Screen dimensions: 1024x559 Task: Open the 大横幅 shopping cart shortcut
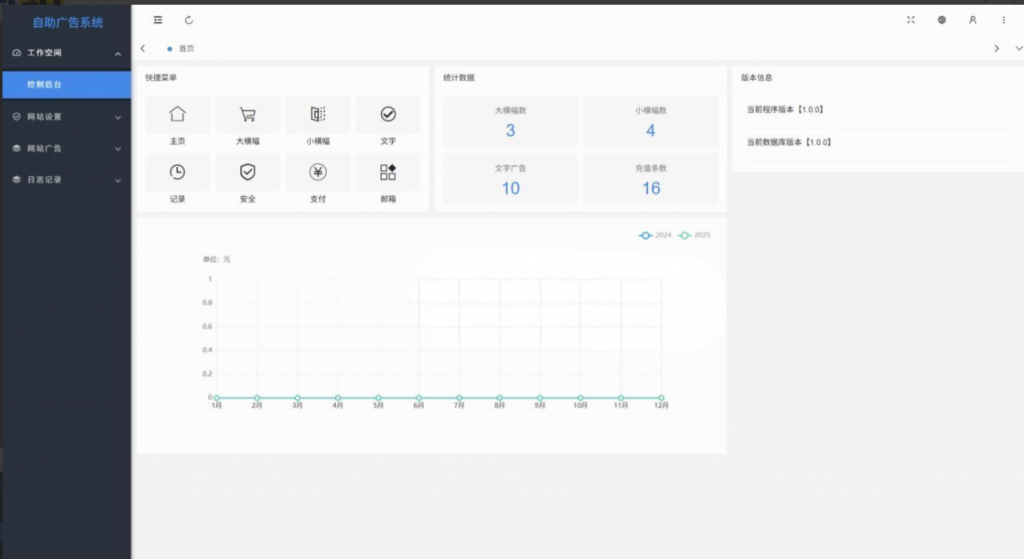(x=248, y=115)
